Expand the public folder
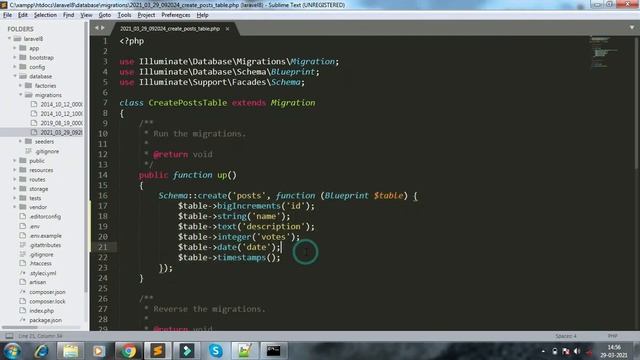The height and width of the screenshot is (360, 640). (15, 161)
